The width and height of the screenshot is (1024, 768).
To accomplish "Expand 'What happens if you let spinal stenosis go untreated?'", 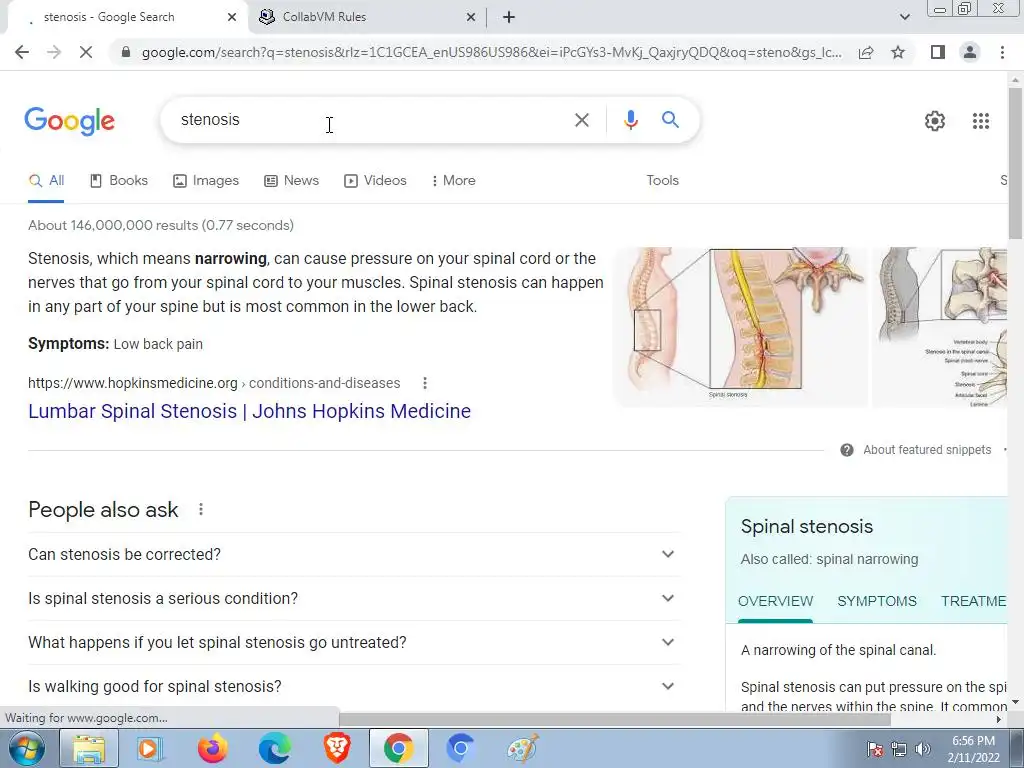I will pyautogui.click(x=354, y=643).
